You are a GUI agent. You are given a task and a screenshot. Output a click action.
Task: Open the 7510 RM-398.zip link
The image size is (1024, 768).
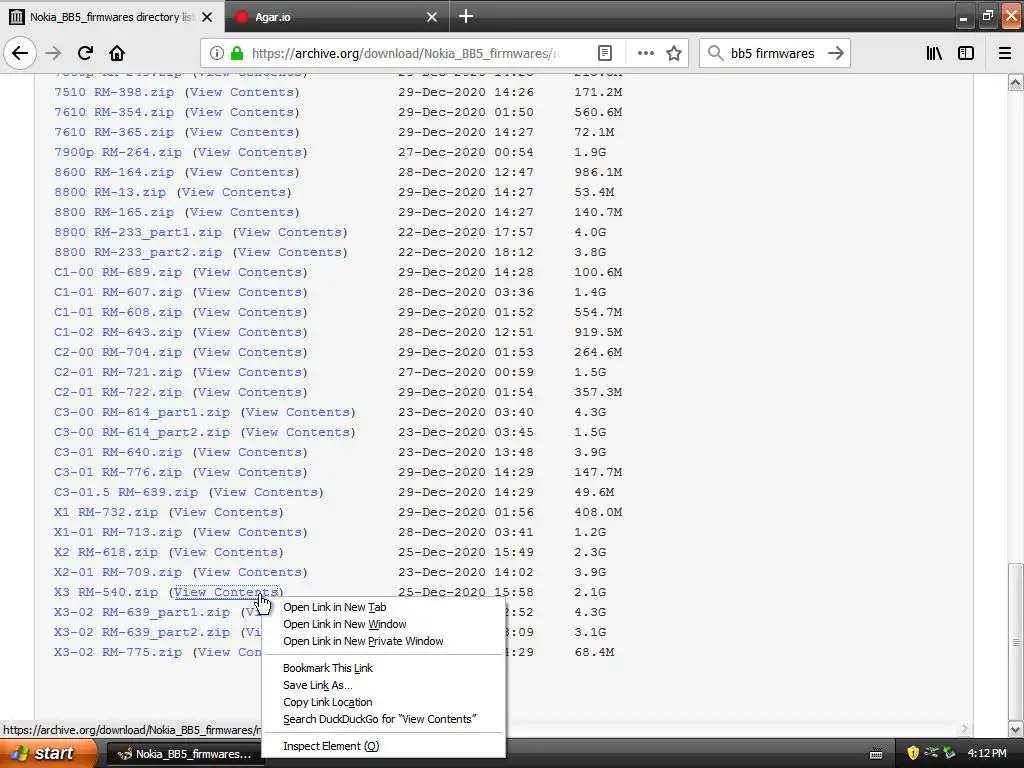coord(114,92)
